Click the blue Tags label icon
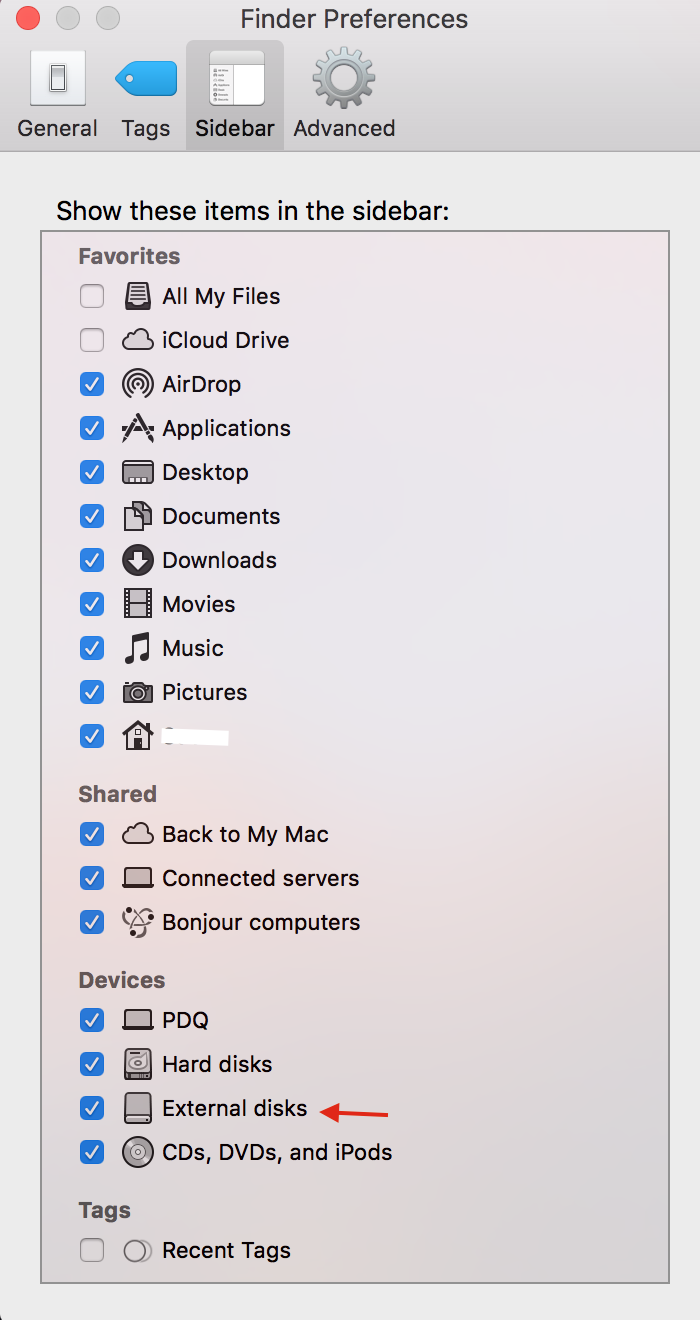The height and width of the screenshot is (1320, 700). pos(146,78)
